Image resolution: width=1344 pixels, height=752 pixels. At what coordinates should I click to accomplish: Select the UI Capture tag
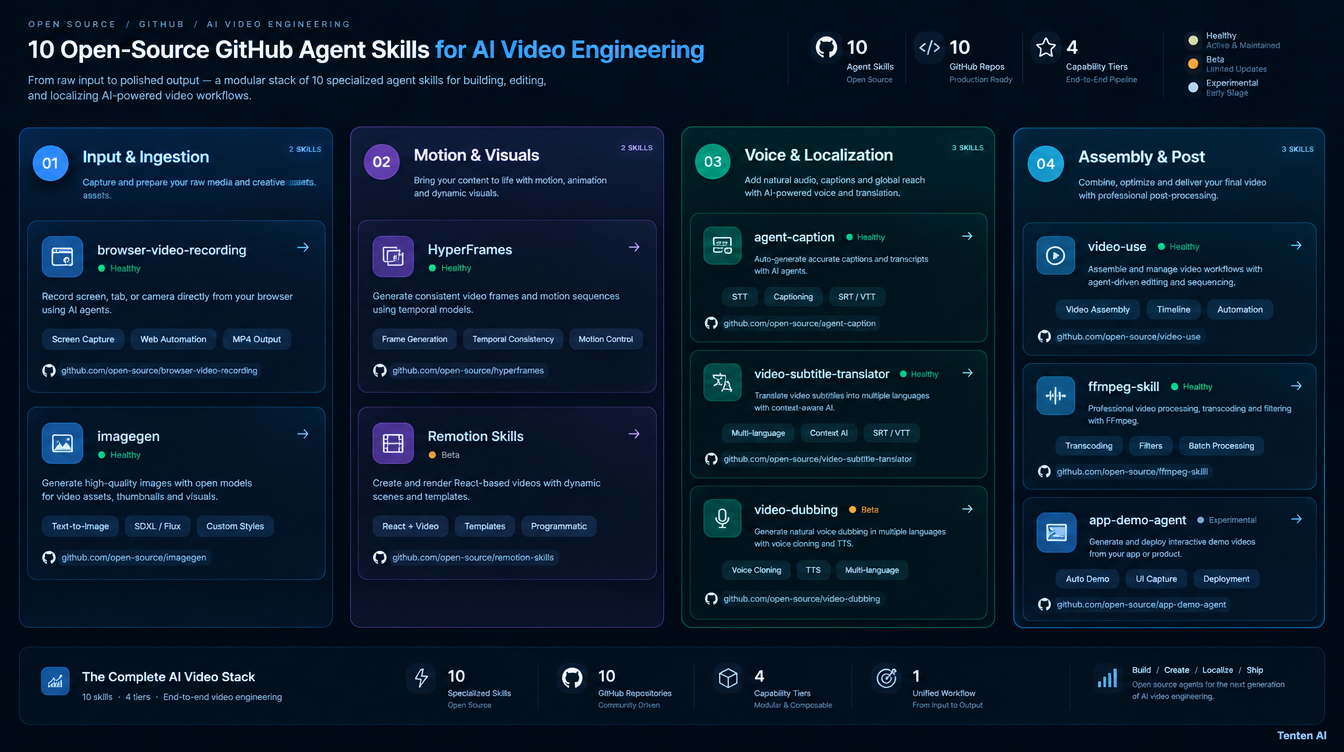(1156, 578)
